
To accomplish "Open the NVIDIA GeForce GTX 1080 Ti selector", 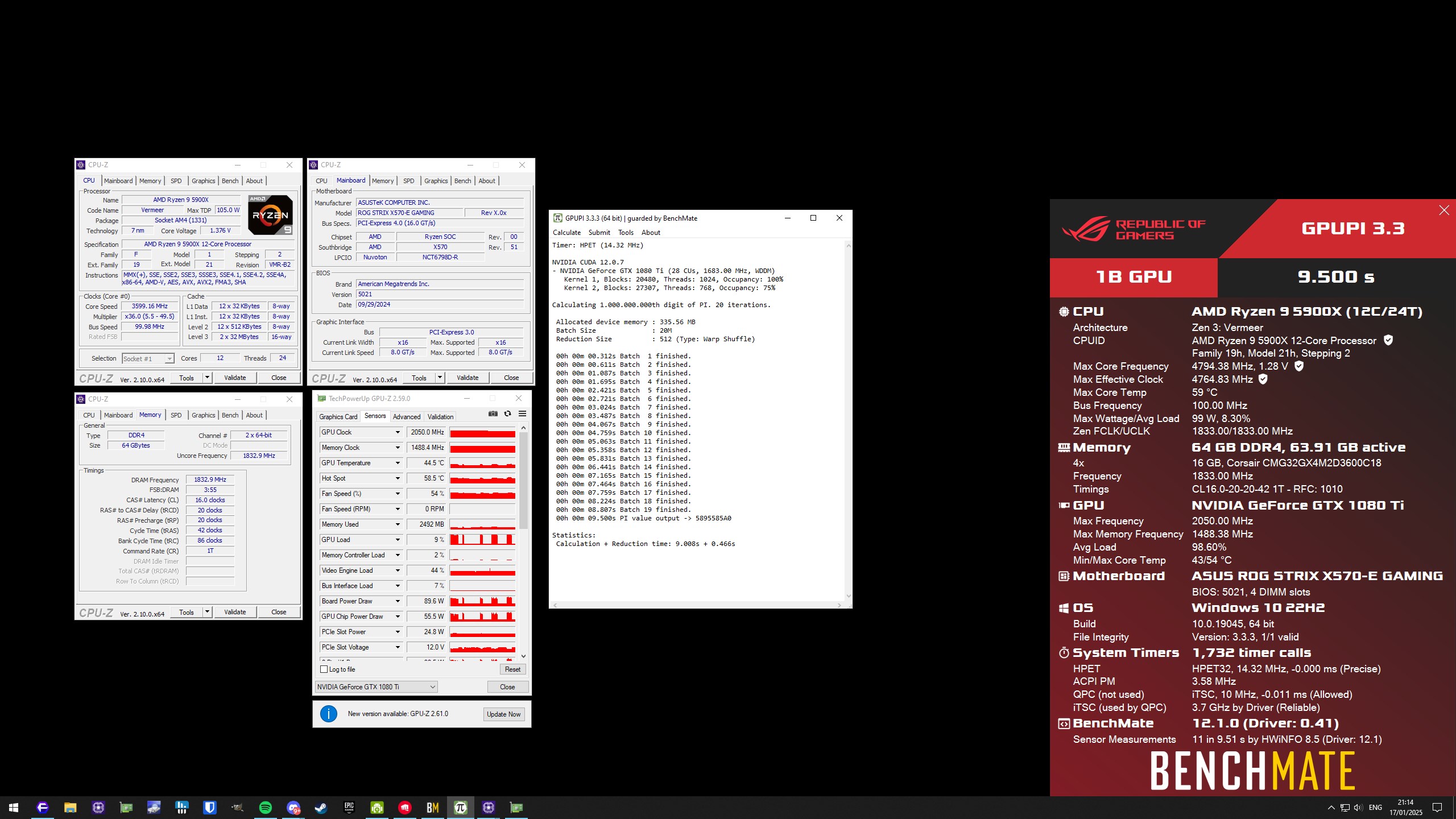I will [376, 687].
